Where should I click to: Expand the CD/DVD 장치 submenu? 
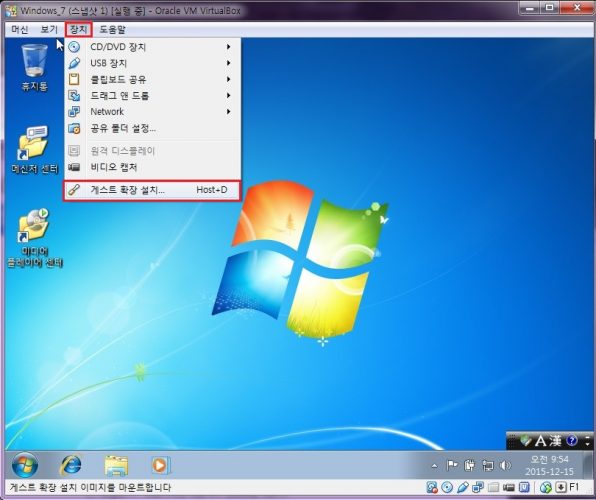[x=152, y=47]
